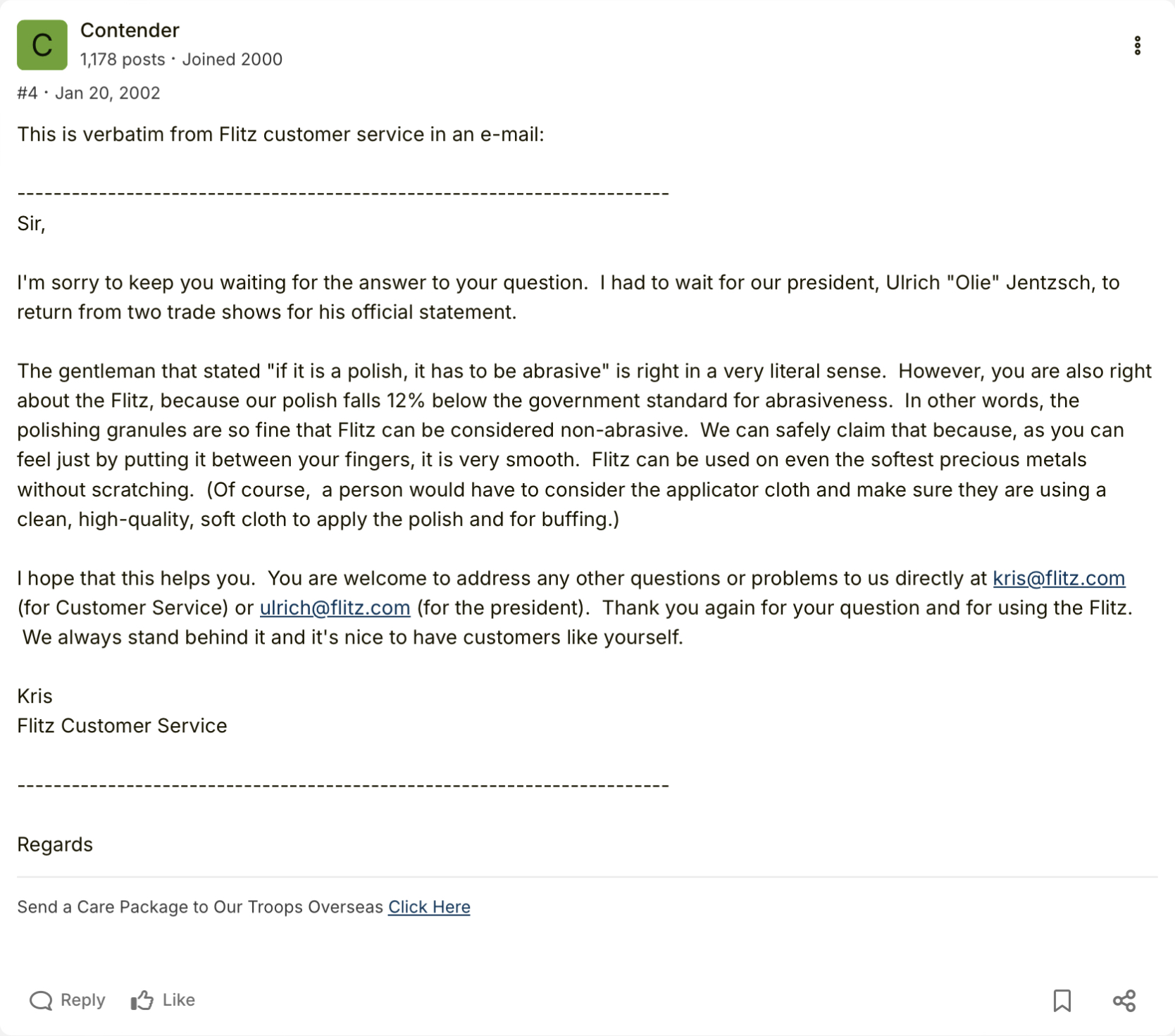Open the ulrich@flitz.com email link
Viewport: 1175px width, 1036px height.
335,608
